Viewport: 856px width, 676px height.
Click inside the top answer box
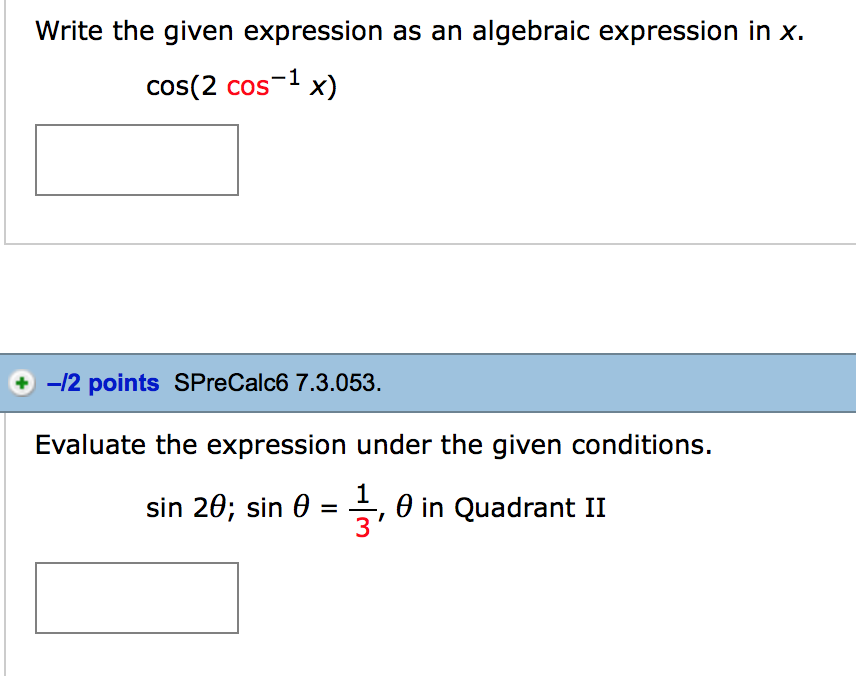(137, 159)
